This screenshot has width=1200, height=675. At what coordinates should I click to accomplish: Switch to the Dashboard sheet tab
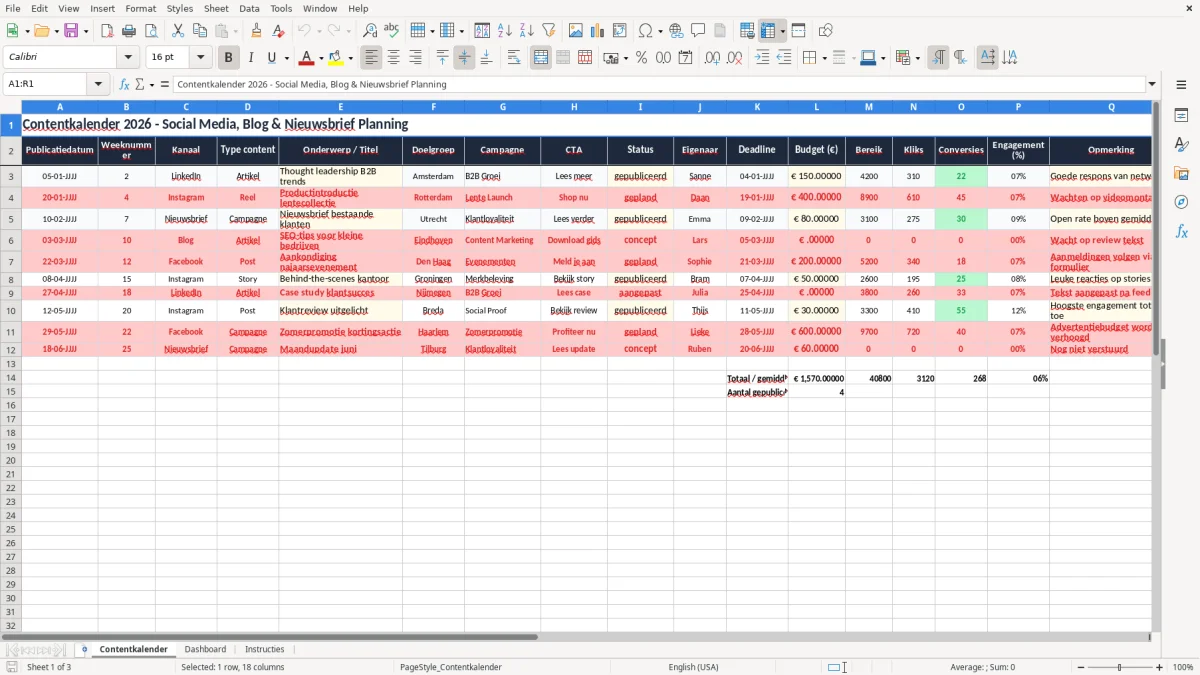205,649
